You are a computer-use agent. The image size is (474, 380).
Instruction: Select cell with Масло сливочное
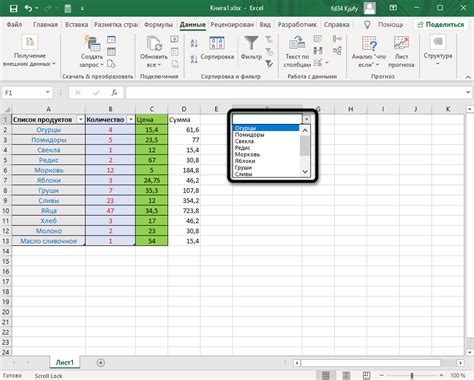point(49,241)
